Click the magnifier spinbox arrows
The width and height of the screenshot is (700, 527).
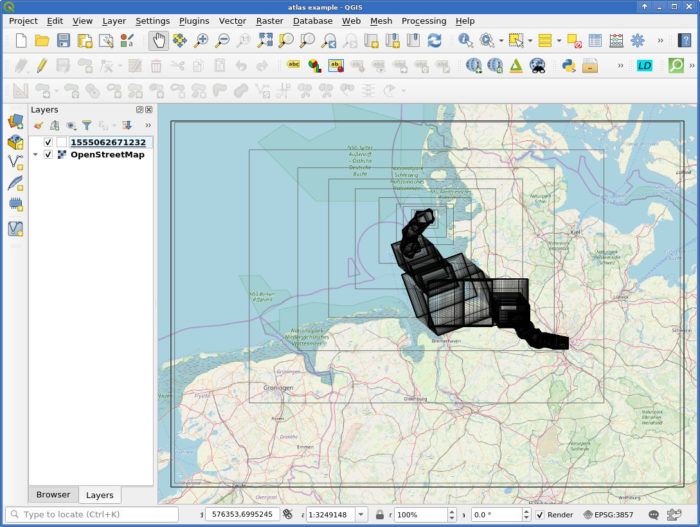[452, 515]
